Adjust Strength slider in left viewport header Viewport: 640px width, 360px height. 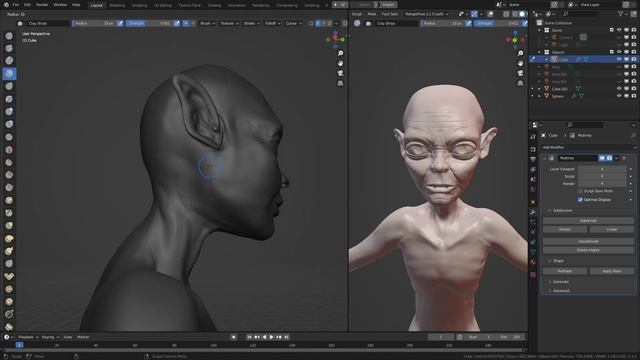149,23
